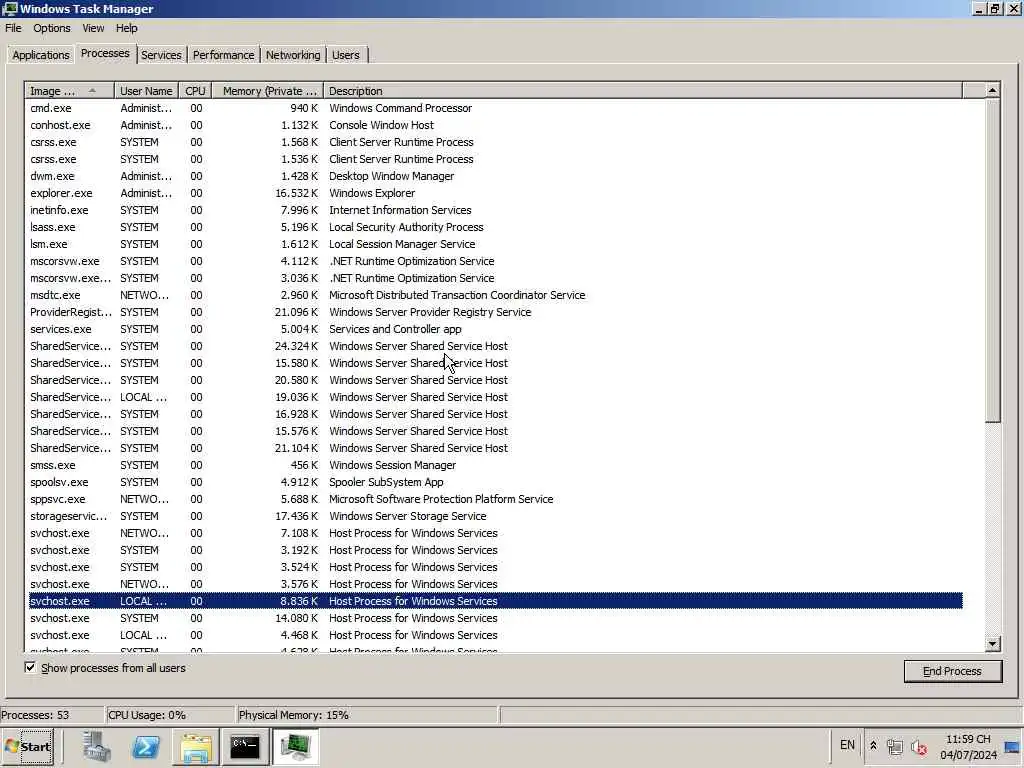Launch Windows PowerShell from the taskbar
This screenshot has height=768, width=1024.
pyautogui.click(x=146, y=746)
